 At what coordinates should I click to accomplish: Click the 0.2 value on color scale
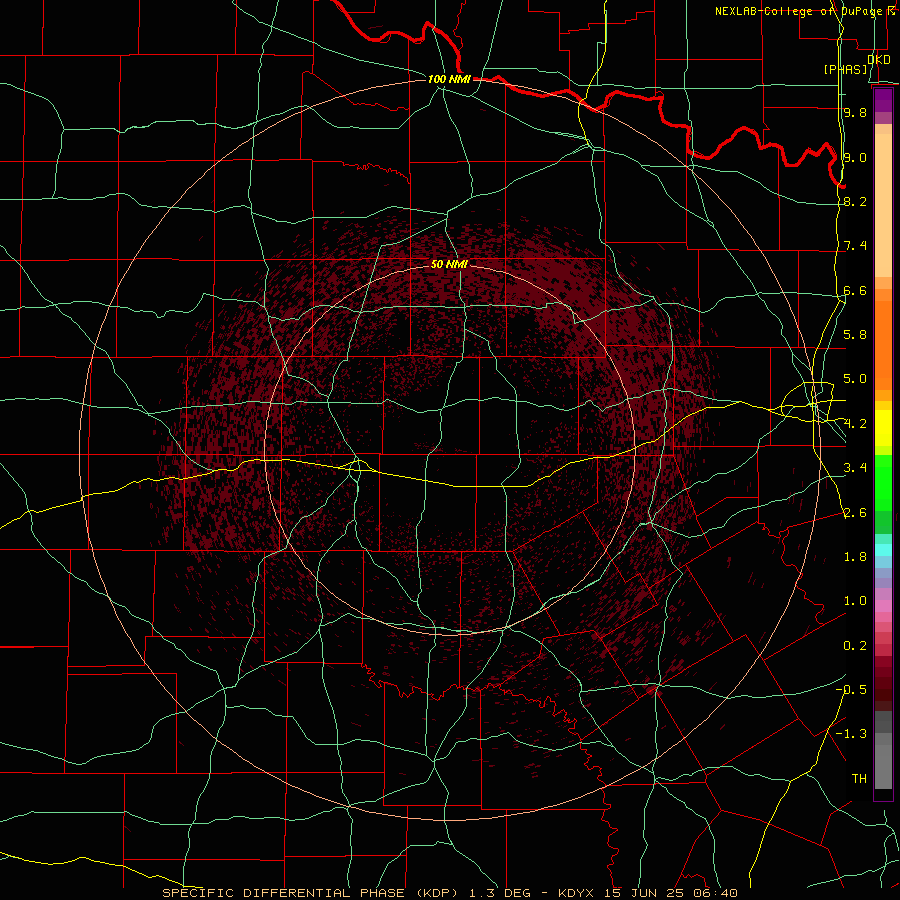click(x=855, y=646)
